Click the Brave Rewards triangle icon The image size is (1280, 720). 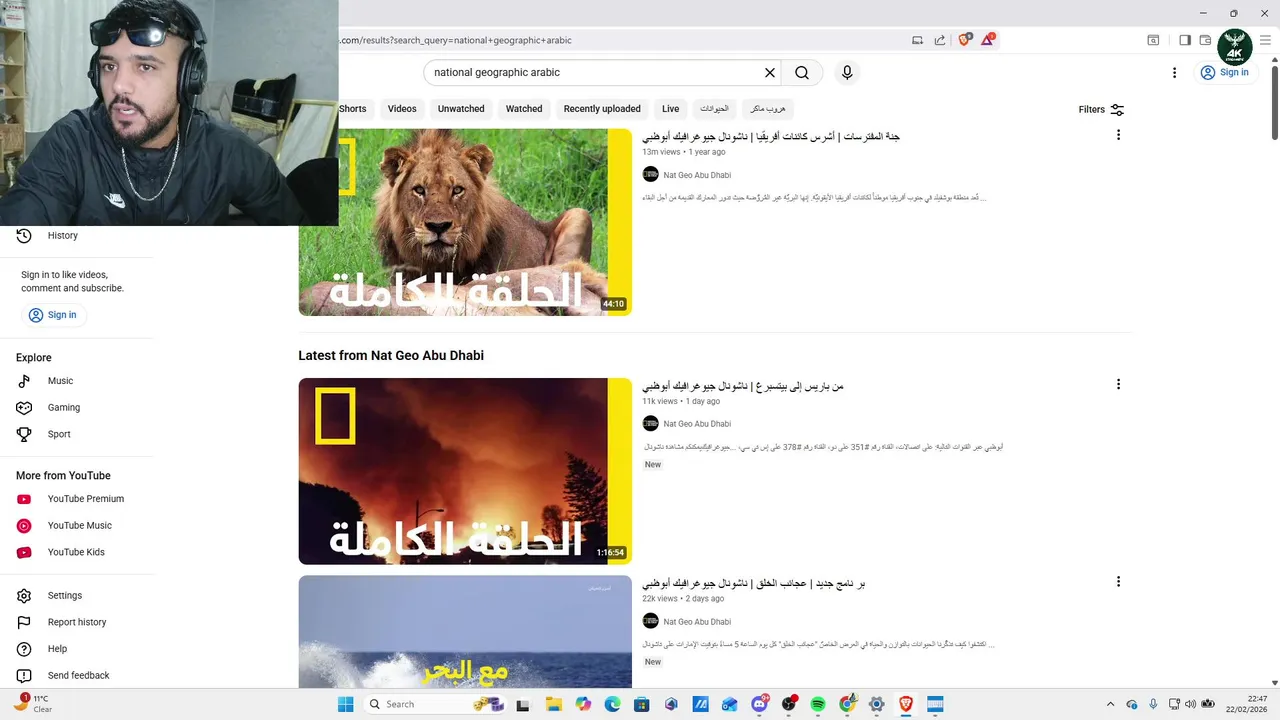pyautogui.click(x=988, y=40)
